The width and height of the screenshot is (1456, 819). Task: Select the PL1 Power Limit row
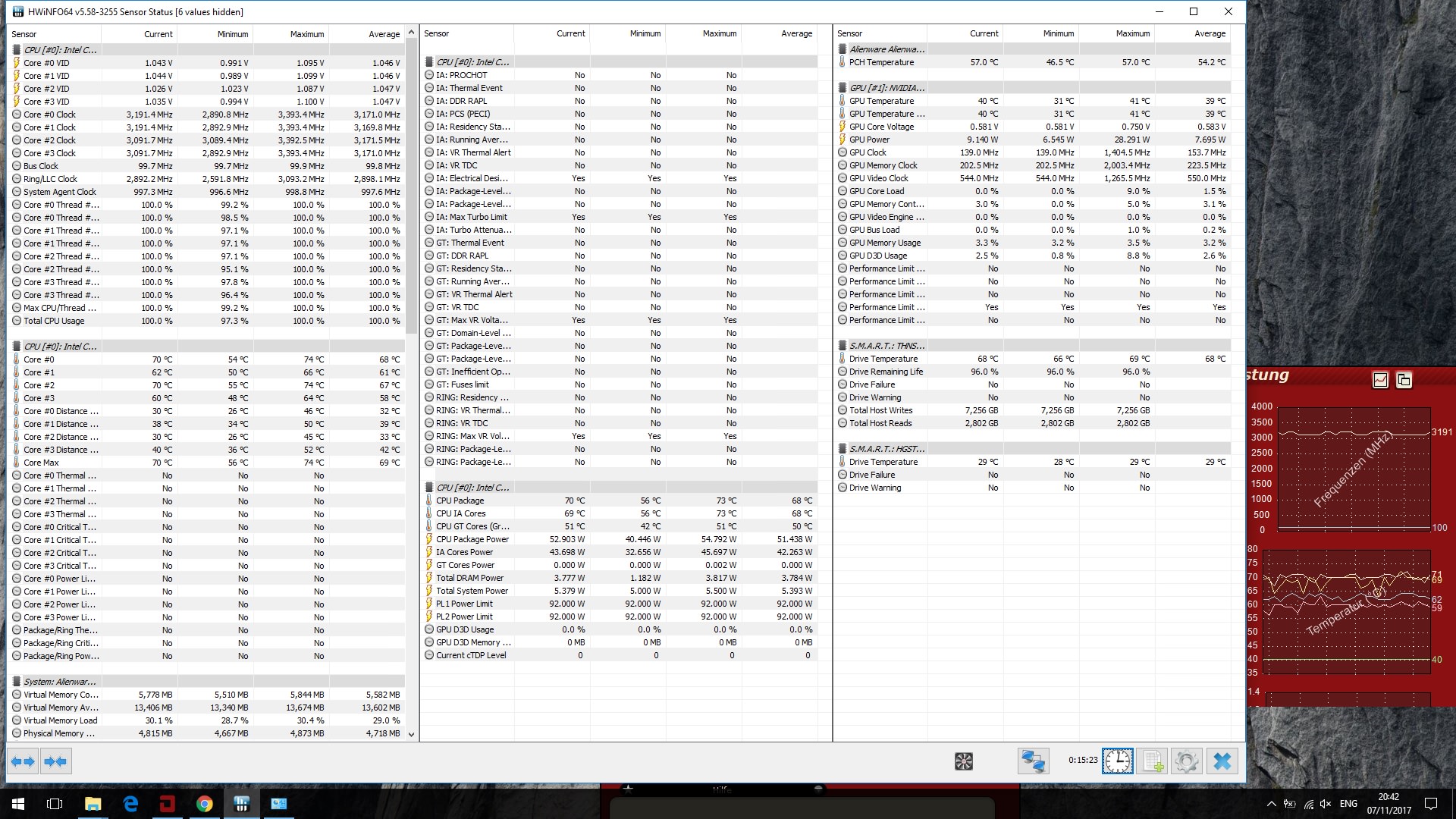[x=620, y=604]
